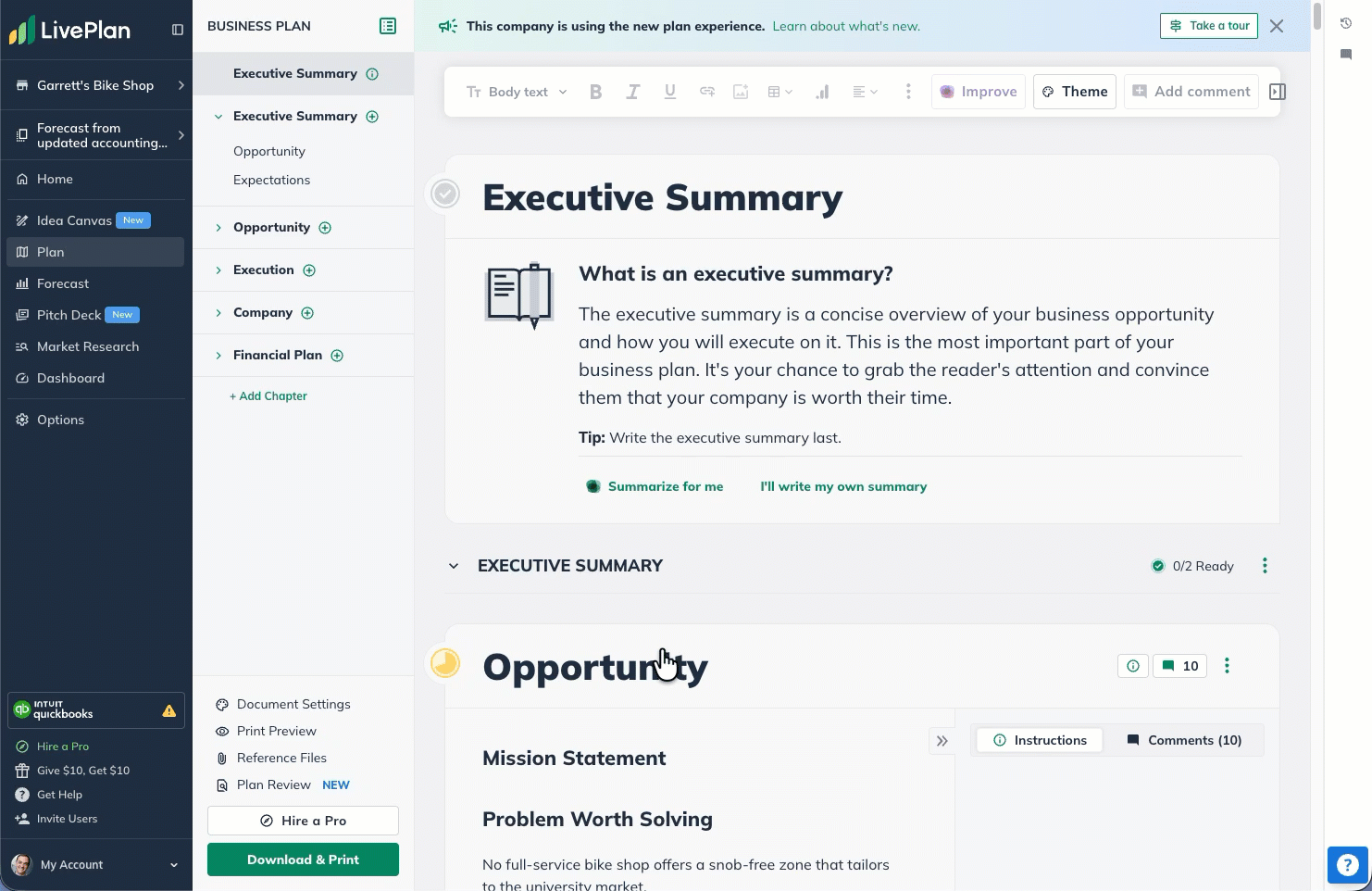Screen dimensions: 1372x891
Task: Switch to Instructions tab
Action: [x=1040, y=741]
